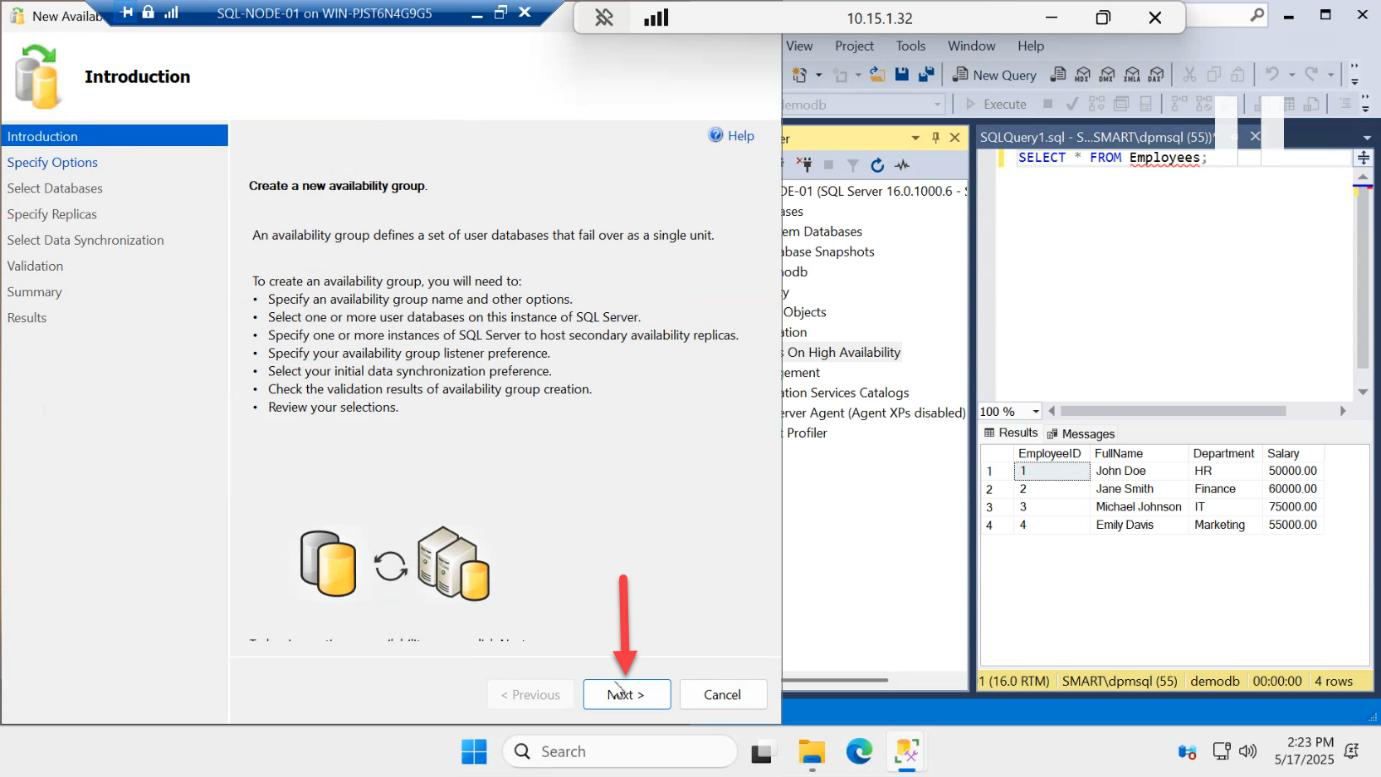Click the Cut scissors icon in toolbar
The image size is (1381, 777).
pyautogui.click(x=1189, y=75)
